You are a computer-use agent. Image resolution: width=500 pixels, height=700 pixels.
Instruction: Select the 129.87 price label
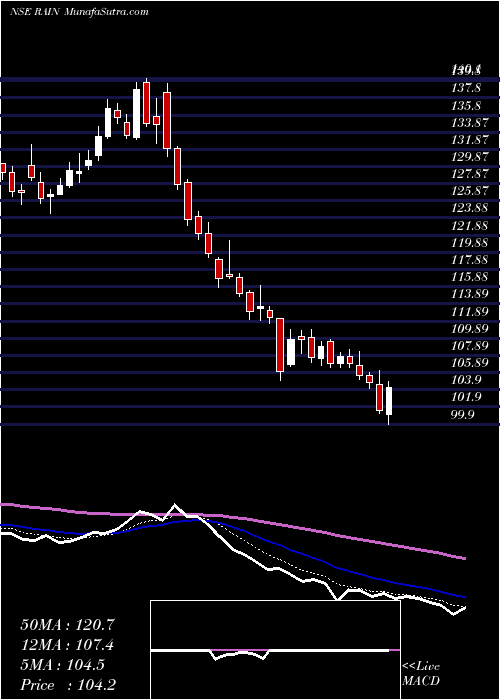(469, 157)
